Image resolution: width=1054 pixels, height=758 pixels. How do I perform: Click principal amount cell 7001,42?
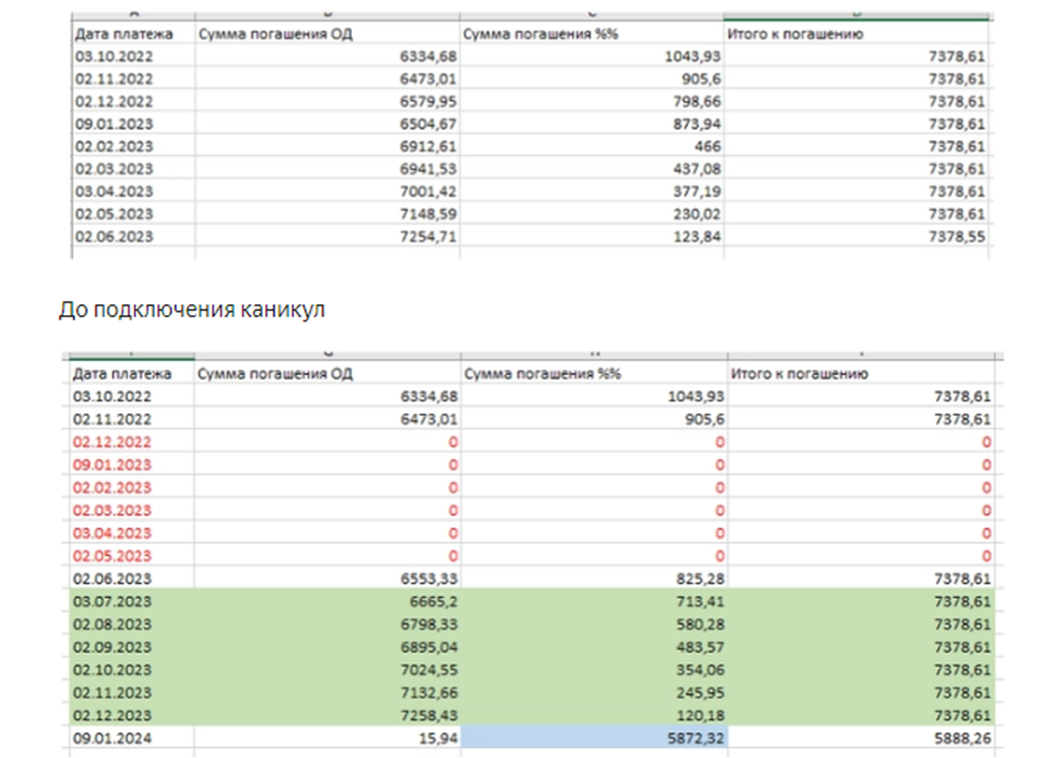(x=327, y=192)
